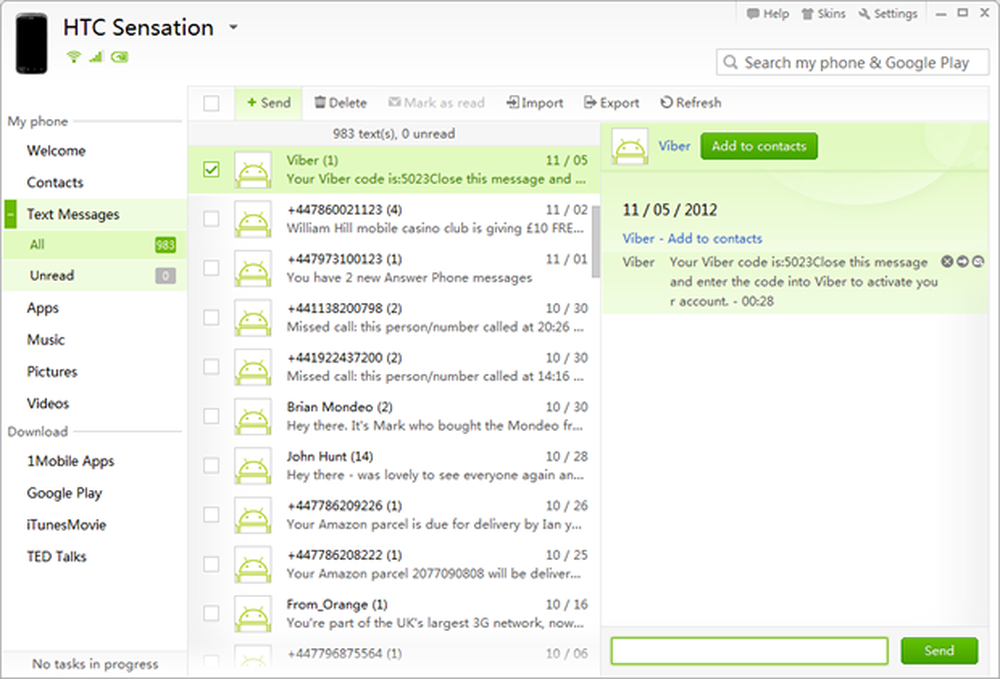Check the +441138200798 conversation checkbox
The height and width of the screenshot is (679, 1000).
211,318
